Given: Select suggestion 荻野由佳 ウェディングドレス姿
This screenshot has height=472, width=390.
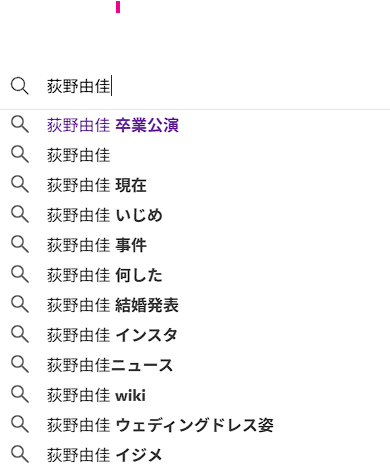Looking at the screenshot, I should [160, 425].
